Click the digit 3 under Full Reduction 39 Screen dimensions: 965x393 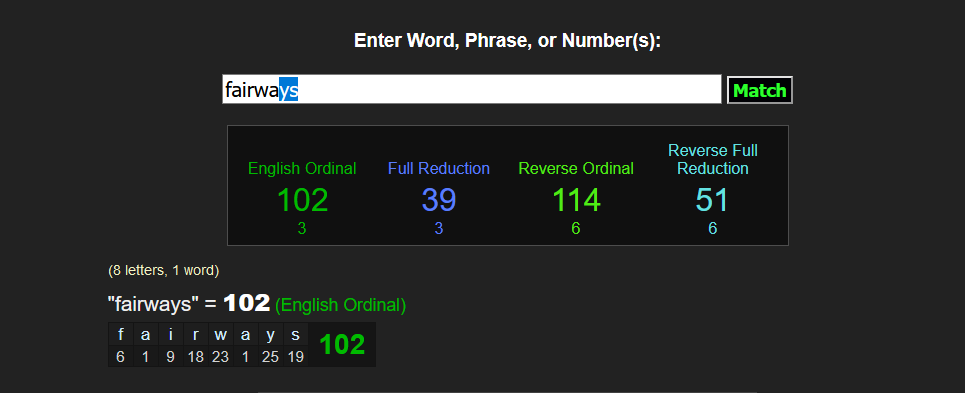439,229
